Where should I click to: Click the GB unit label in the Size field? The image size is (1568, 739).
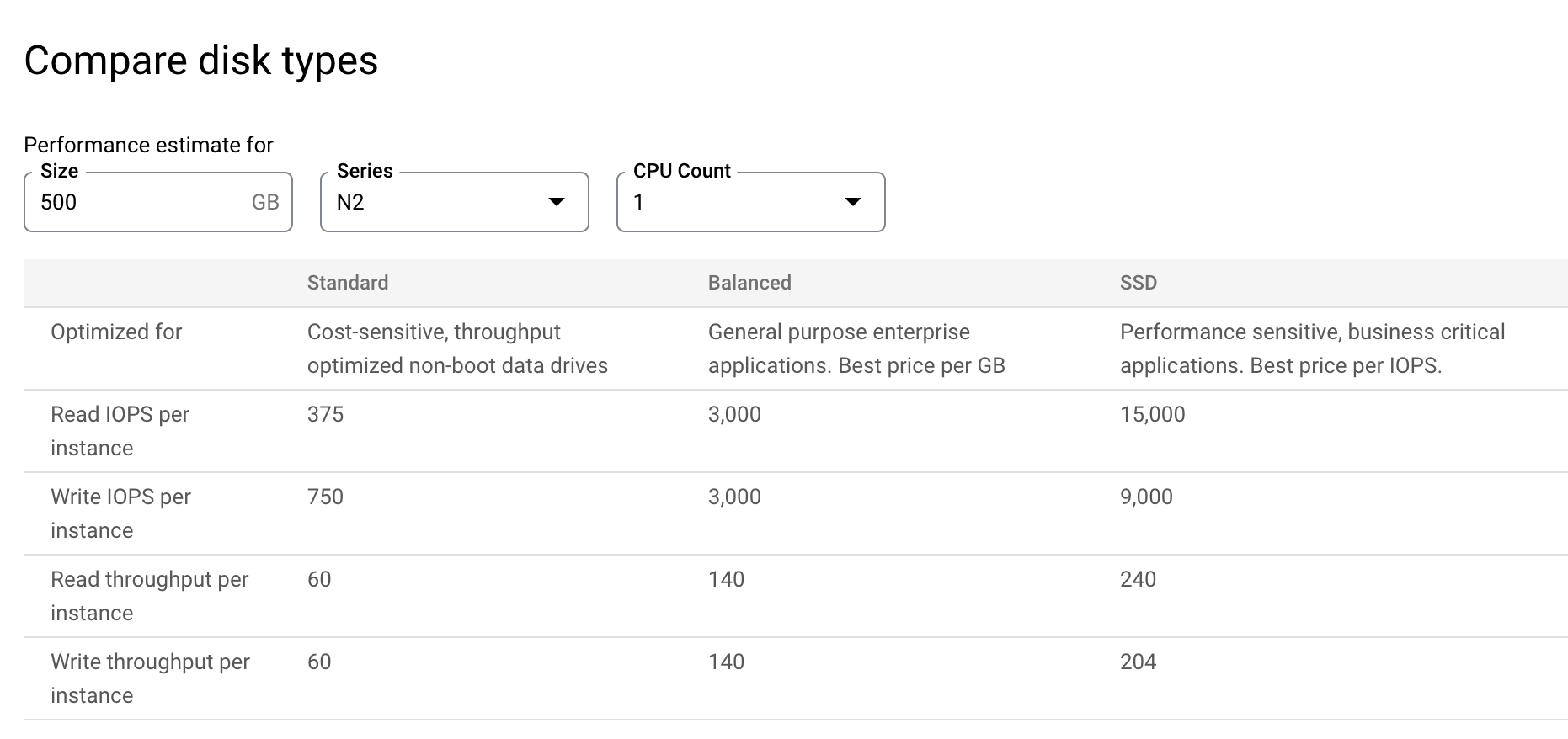(x=265, y=203)
